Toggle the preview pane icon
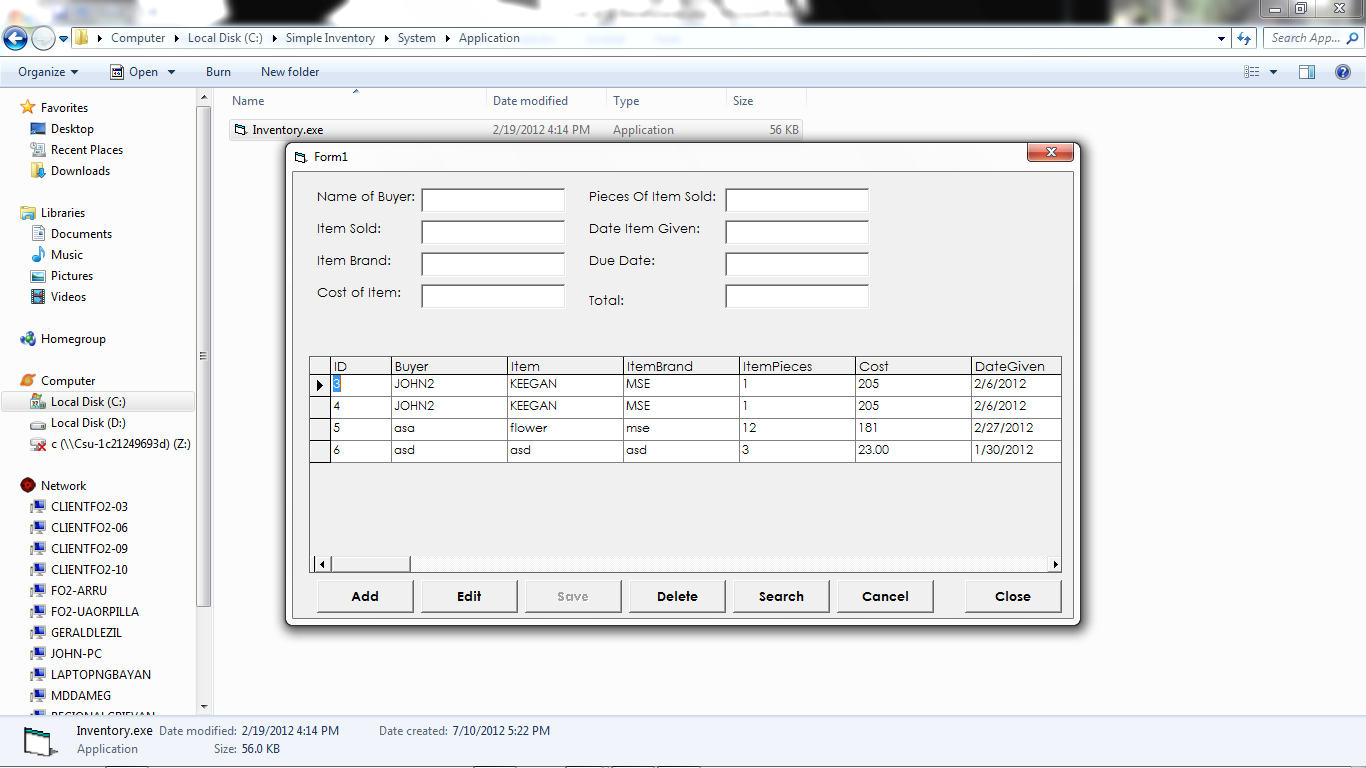Image resolution: width=1366 pixels, height=768 pixels. [x=1307, y=72]
